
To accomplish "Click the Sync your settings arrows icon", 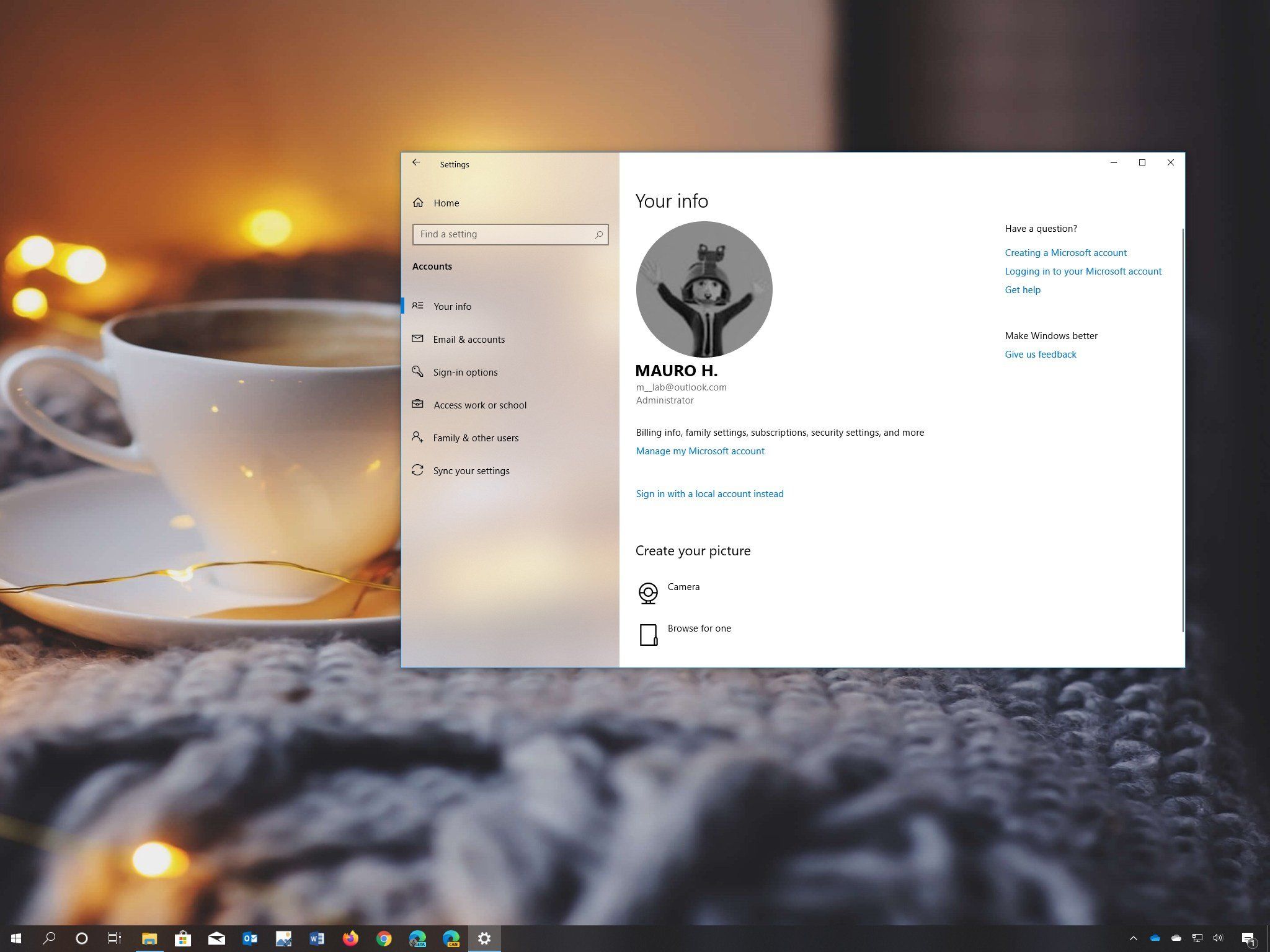I will (418, 470).
